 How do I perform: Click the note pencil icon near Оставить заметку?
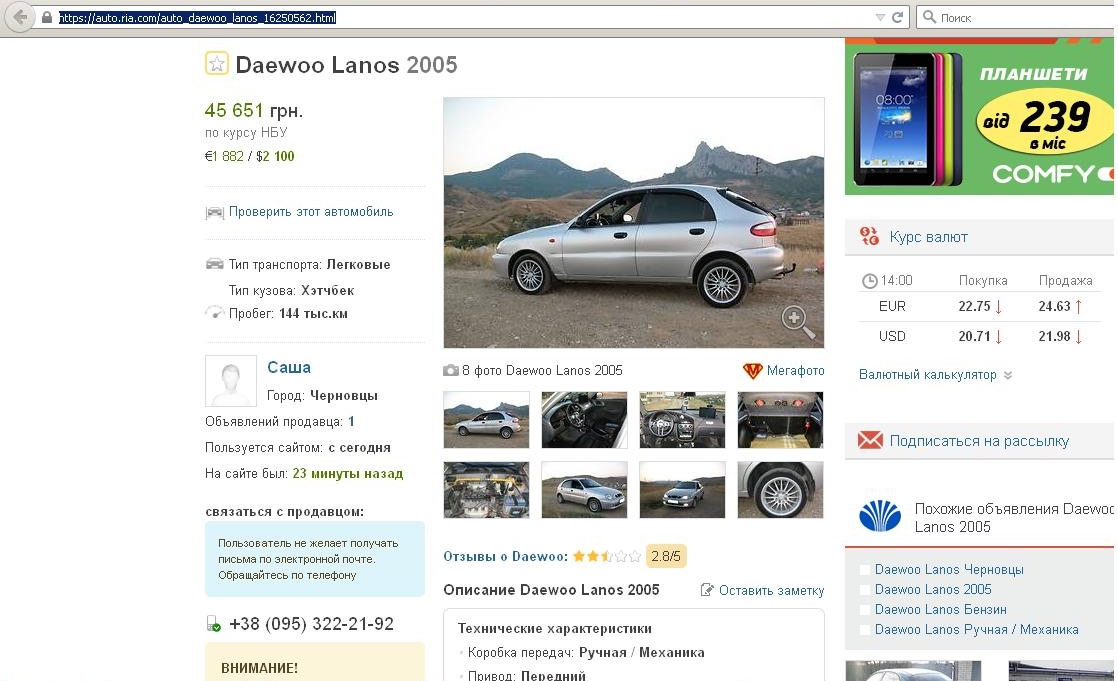(x=707, y=590)
